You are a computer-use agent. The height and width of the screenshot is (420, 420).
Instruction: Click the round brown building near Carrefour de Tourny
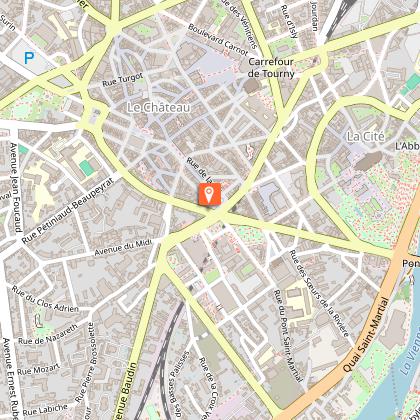point(252,86)
